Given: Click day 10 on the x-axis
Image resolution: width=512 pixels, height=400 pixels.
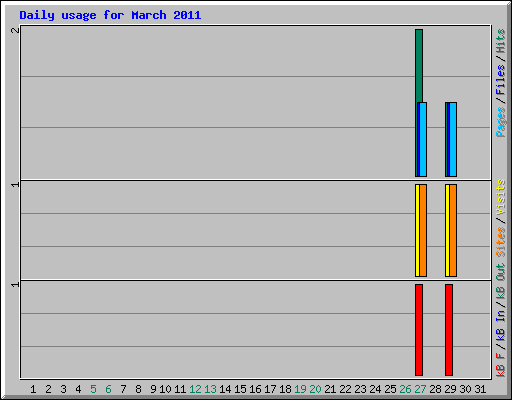Looking at the screenshot, I should tap(165, 389).
